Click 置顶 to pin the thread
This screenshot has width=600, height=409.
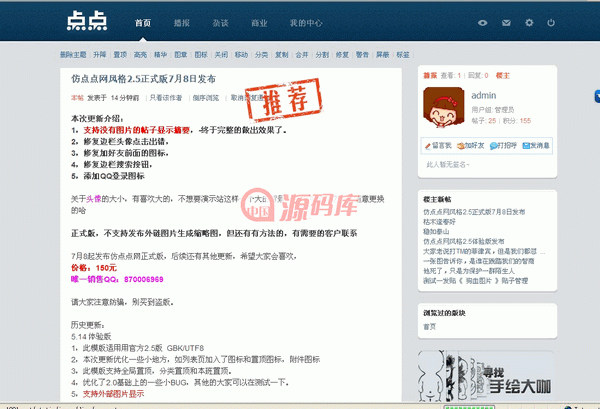click(x=120, y=55)
